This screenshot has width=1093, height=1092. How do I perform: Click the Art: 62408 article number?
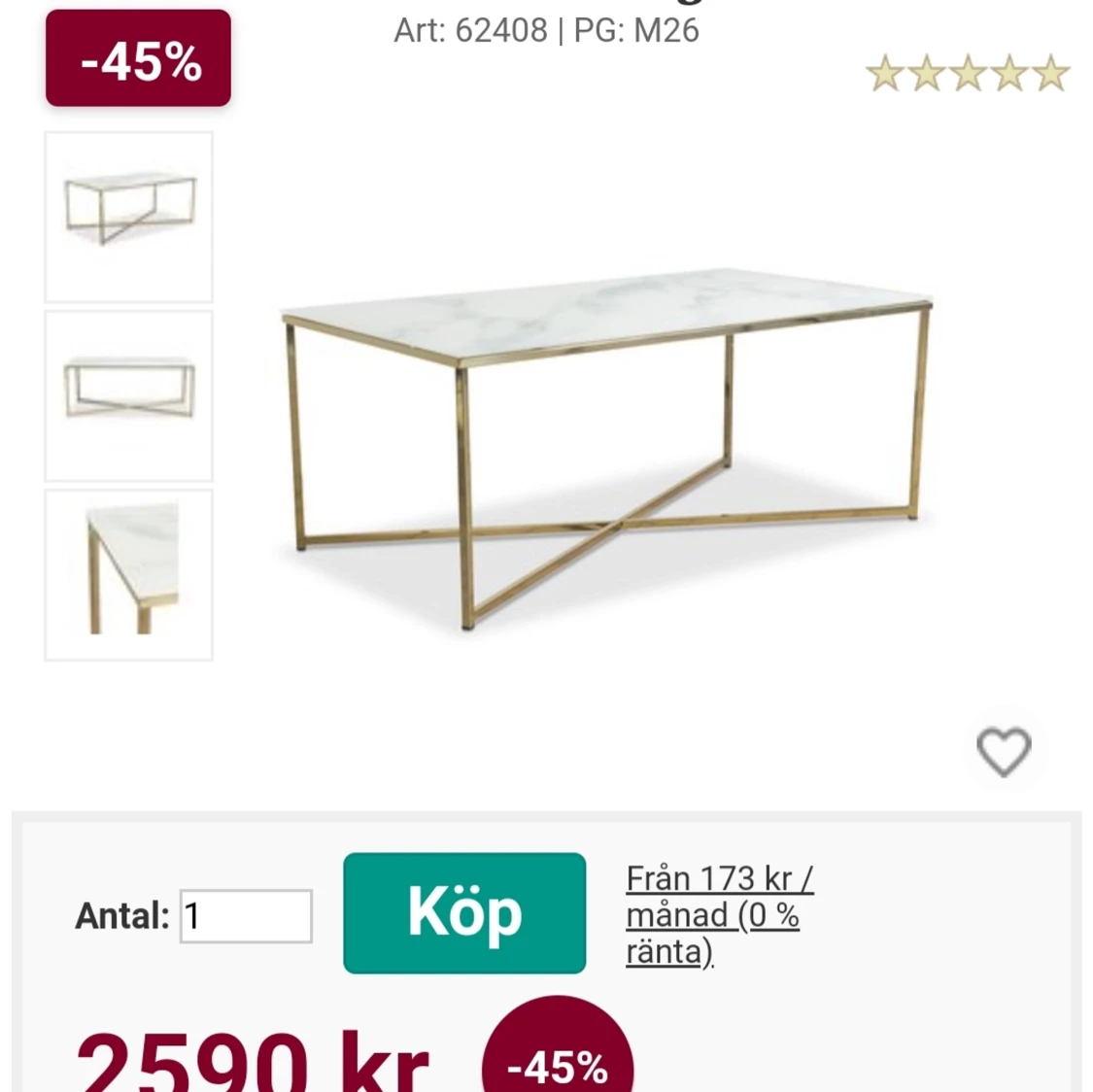(470, 31)
